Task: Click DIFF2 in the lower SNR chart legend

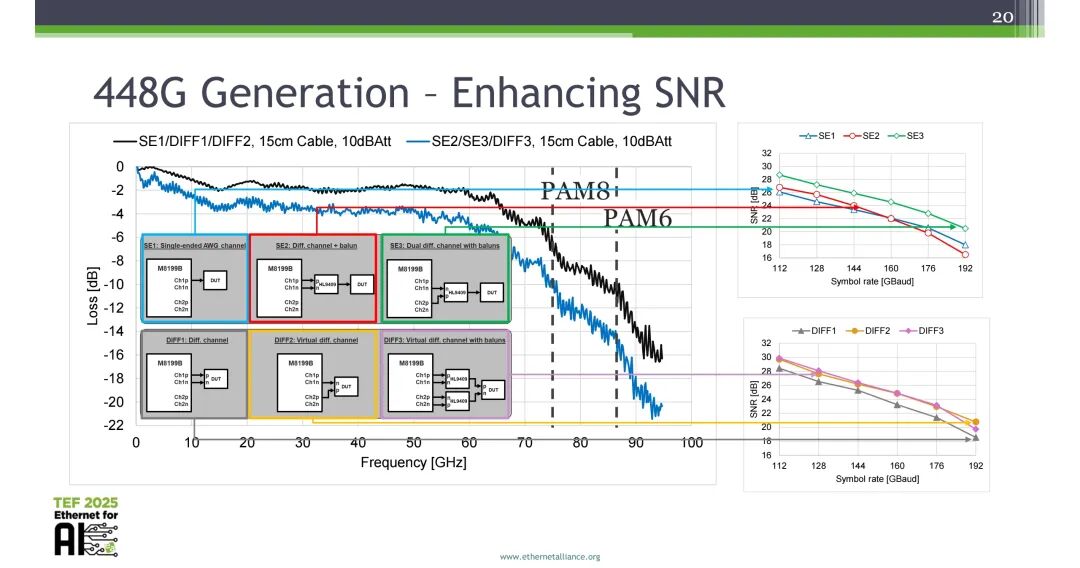Action: click(868, 331)
